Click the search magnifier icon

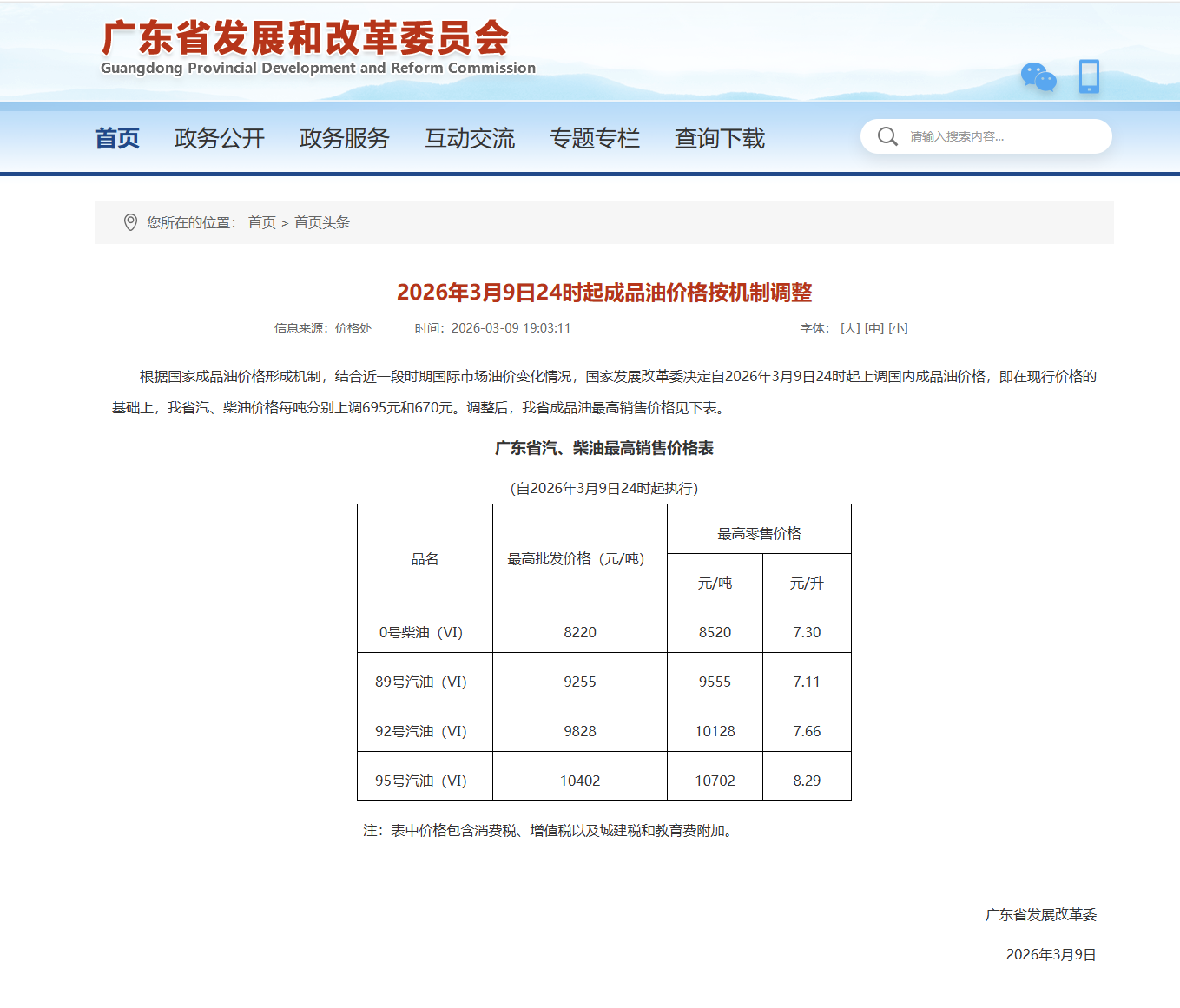click(x=887, y=136)
